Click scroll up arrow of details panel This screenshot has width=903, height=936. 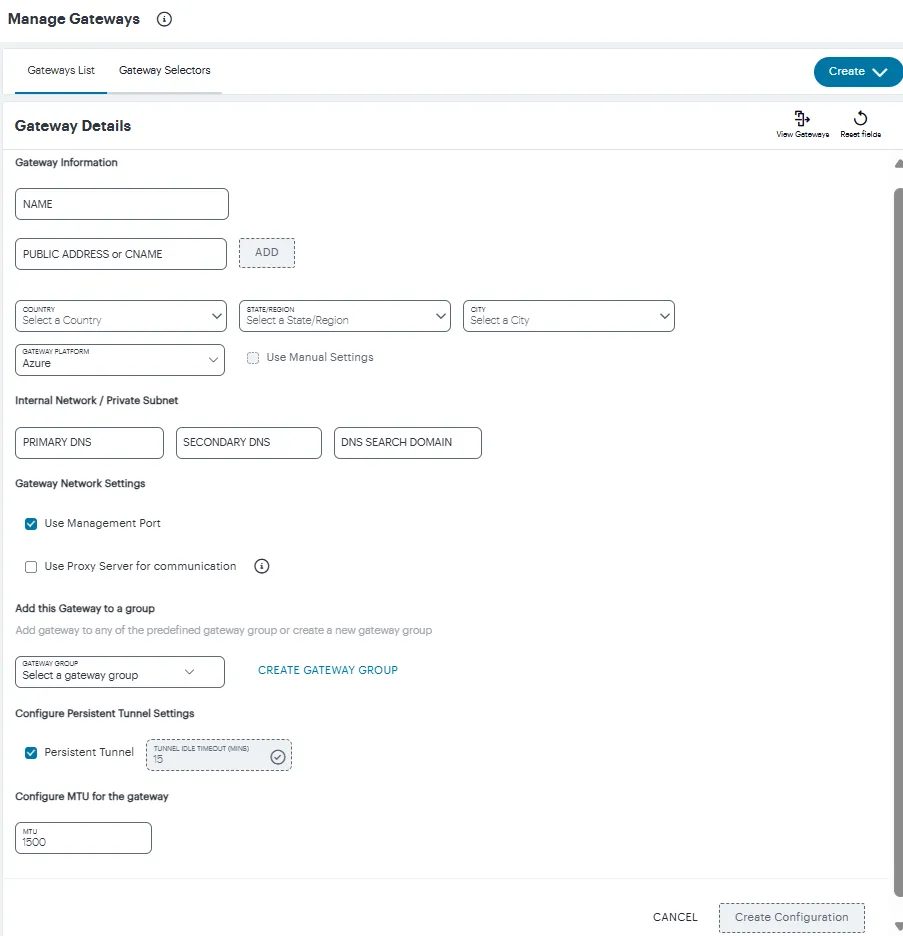[x=898, y=164]
